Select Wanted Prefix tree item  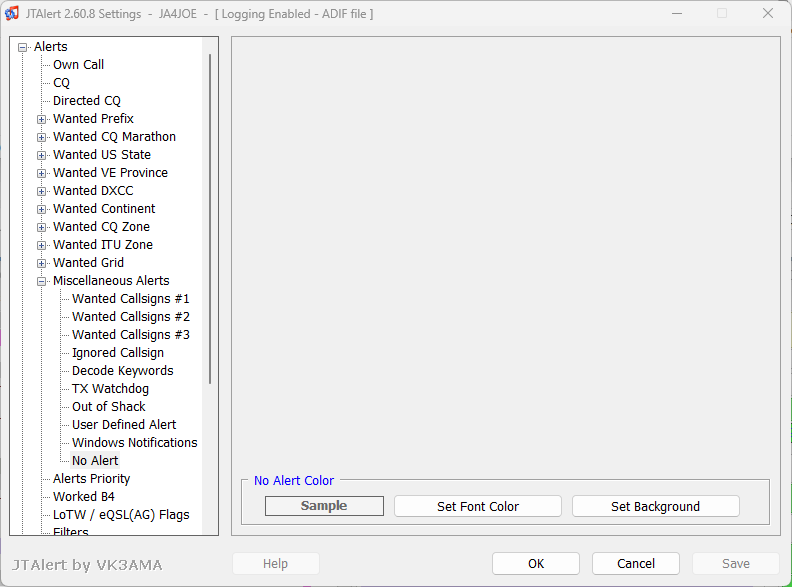(x=93, y=119)
